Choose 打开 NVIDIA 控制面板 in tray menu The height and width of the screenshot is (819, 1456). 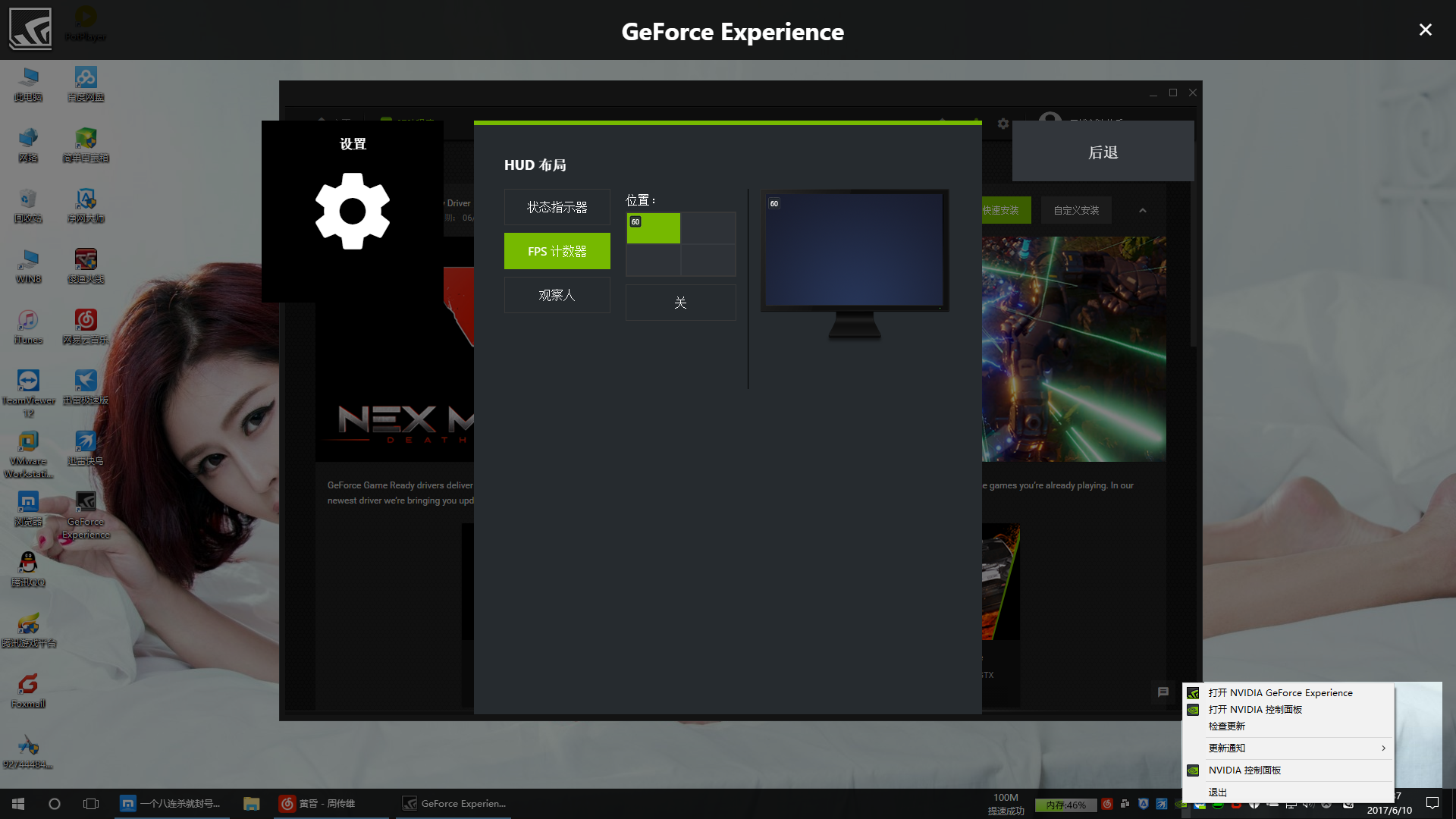coord(1289,709)
